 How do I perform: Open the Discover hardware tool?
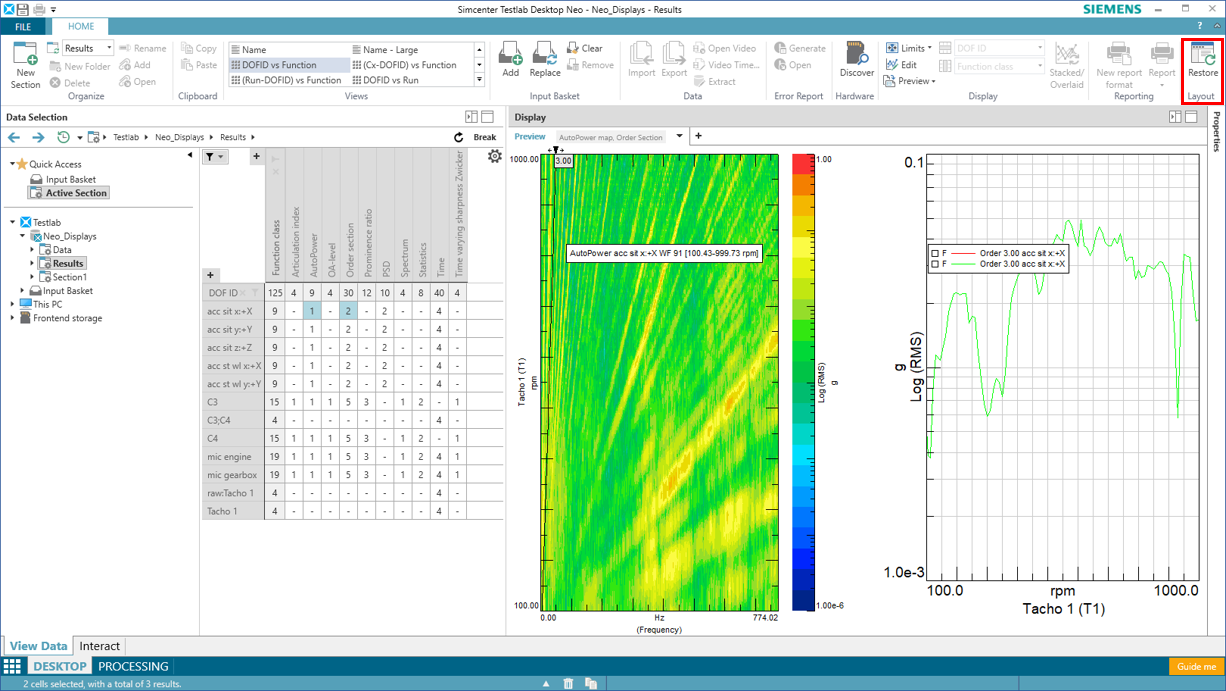(856, 60)
